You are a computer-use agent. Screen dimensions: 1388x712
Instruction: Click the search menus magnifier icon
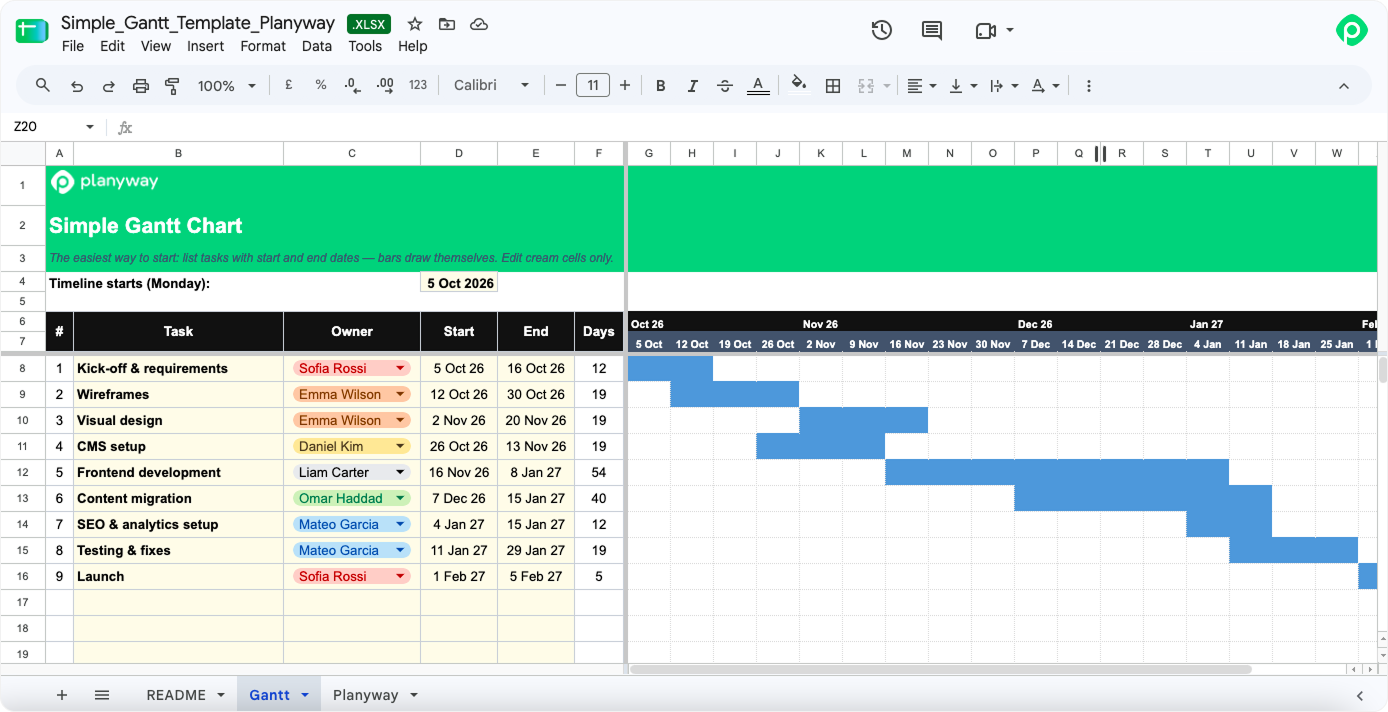tap(43, 86)
